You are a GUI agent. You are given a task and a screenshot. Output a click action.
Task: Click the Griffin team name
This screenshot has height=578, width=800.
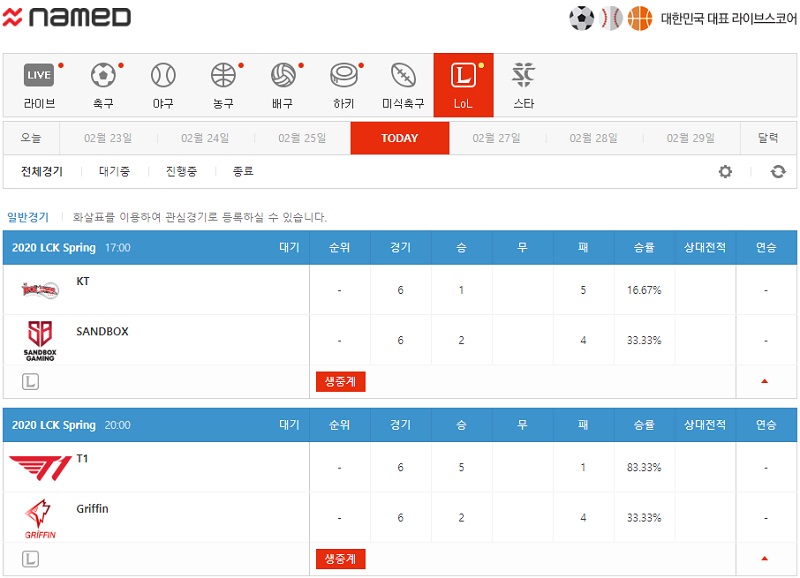tap(92, 509)
